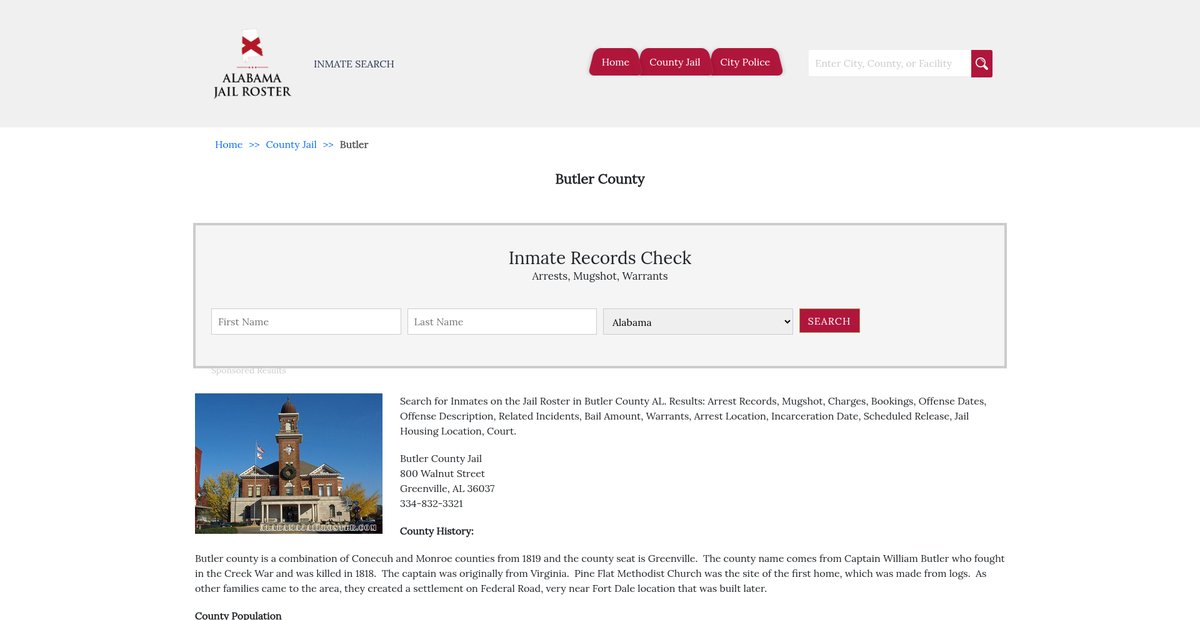Click the INMATE SEARCH header text

point(354,64)
